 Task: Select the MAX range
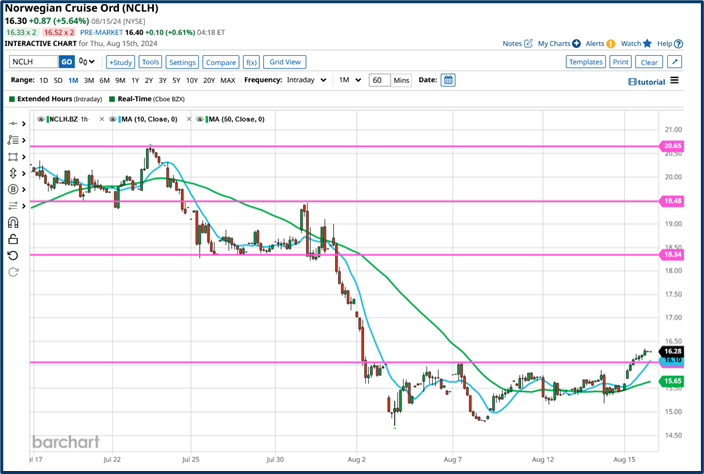click(x=228, y=80)
